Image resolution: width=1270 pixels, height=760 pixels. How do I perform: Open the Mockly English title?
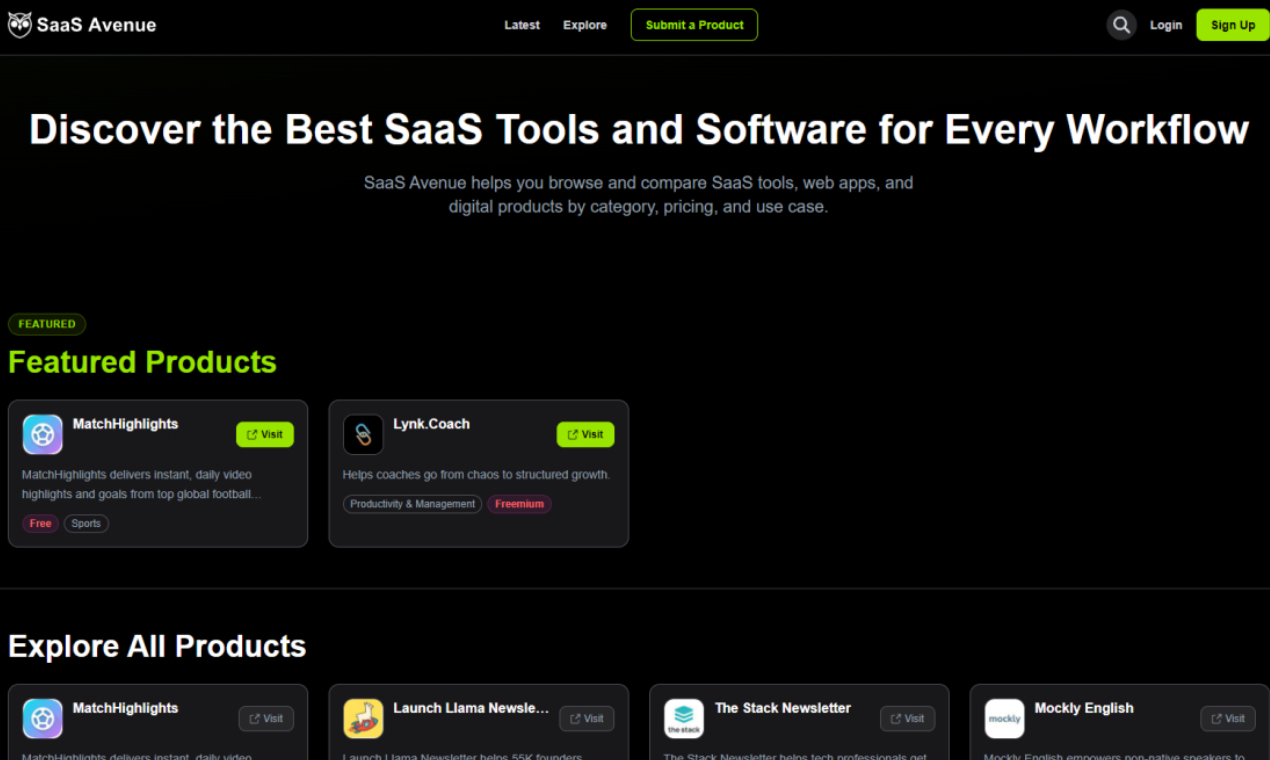(x=1084, y=708)
